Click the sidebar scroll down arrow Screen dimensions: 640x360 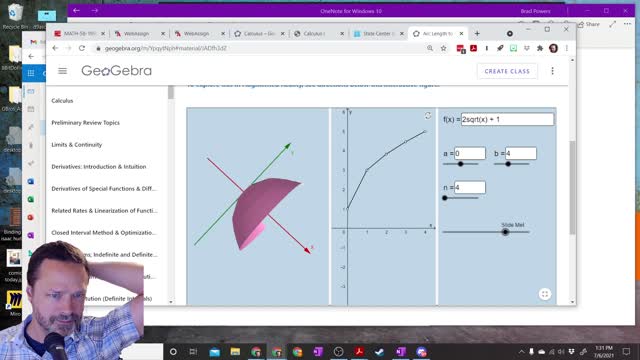click(171, 302)
